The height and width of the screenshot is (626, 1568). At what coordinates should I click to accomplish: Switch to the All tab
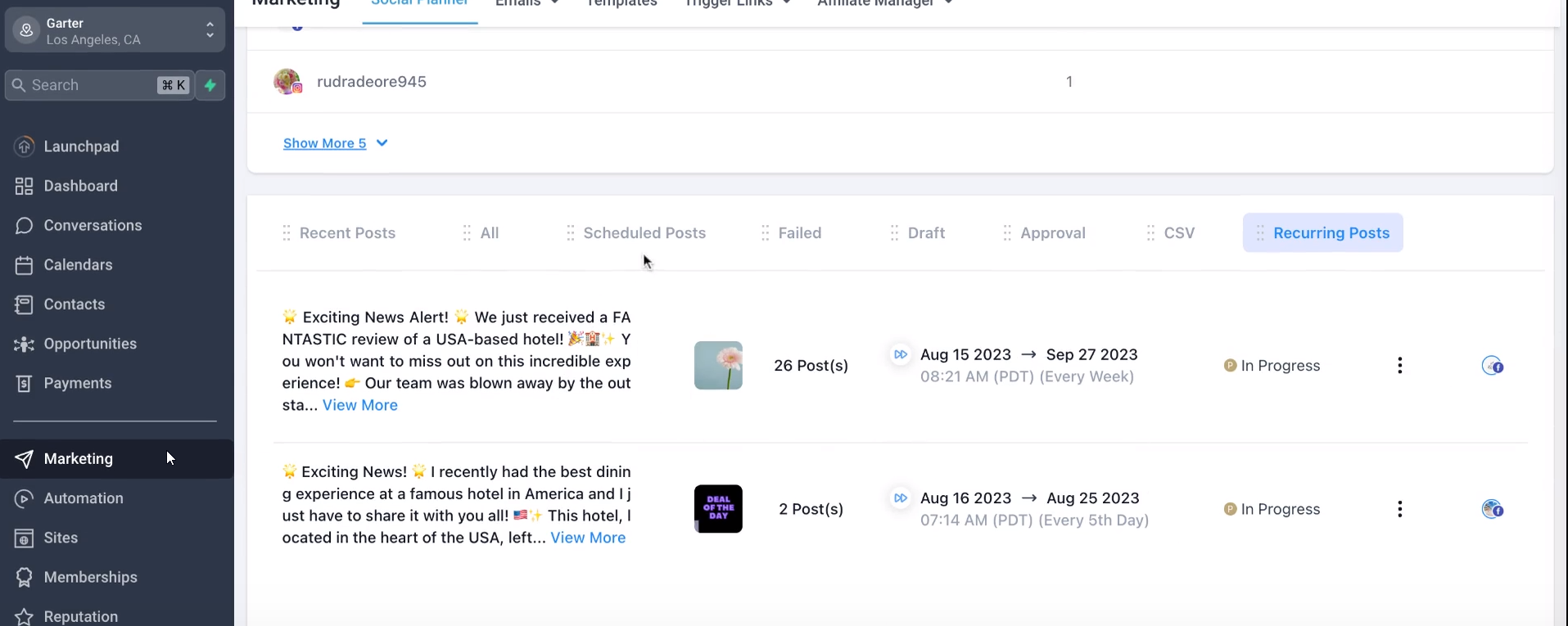pos(490,233)
